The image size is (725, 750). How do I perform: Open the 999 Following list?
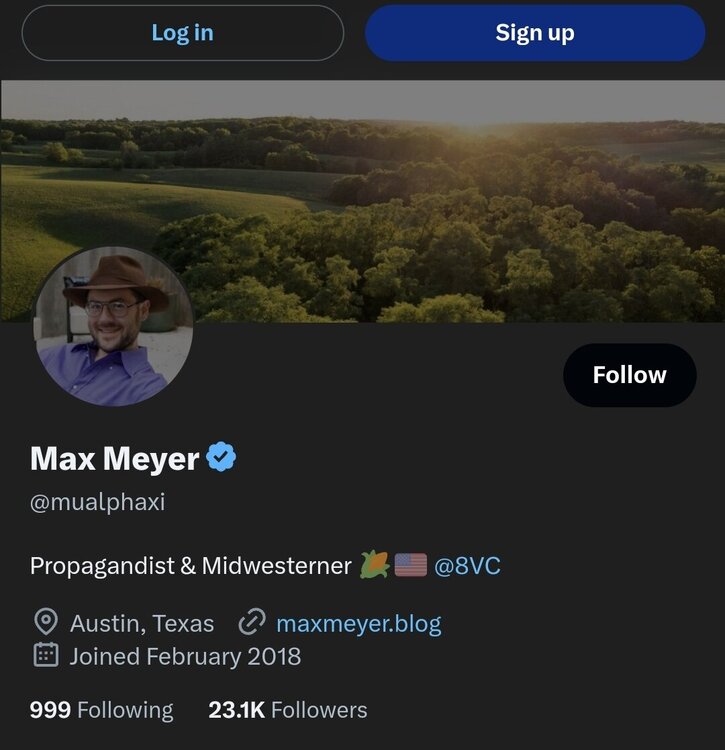coord(101,710)
